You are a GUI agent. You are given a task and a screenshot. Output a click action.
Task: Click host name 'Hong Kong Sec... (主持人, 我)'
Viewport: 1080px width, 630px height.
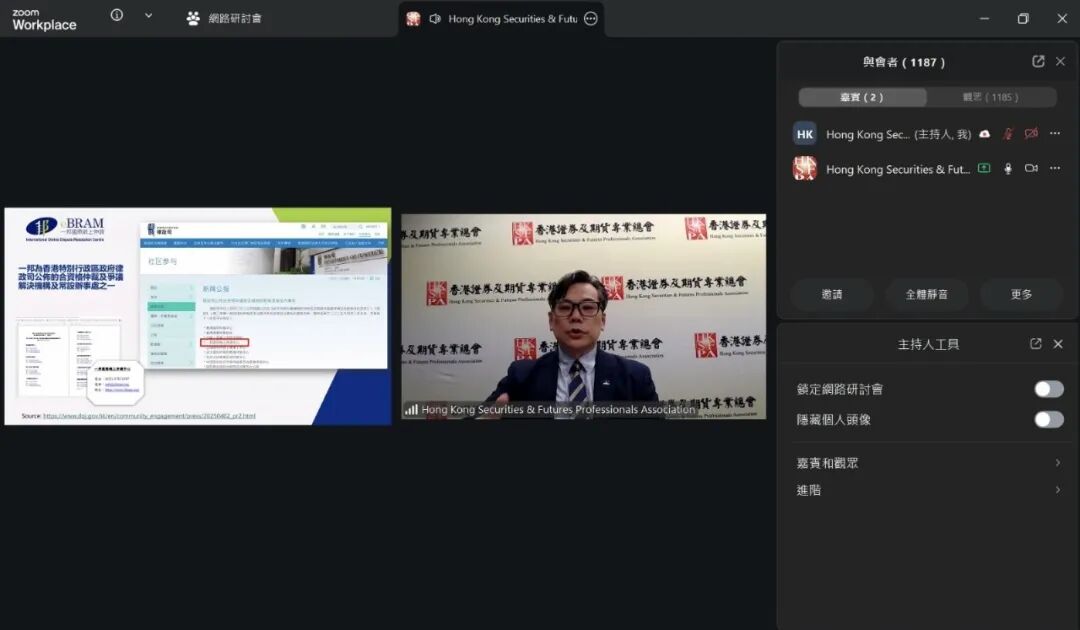coord(898,134)
